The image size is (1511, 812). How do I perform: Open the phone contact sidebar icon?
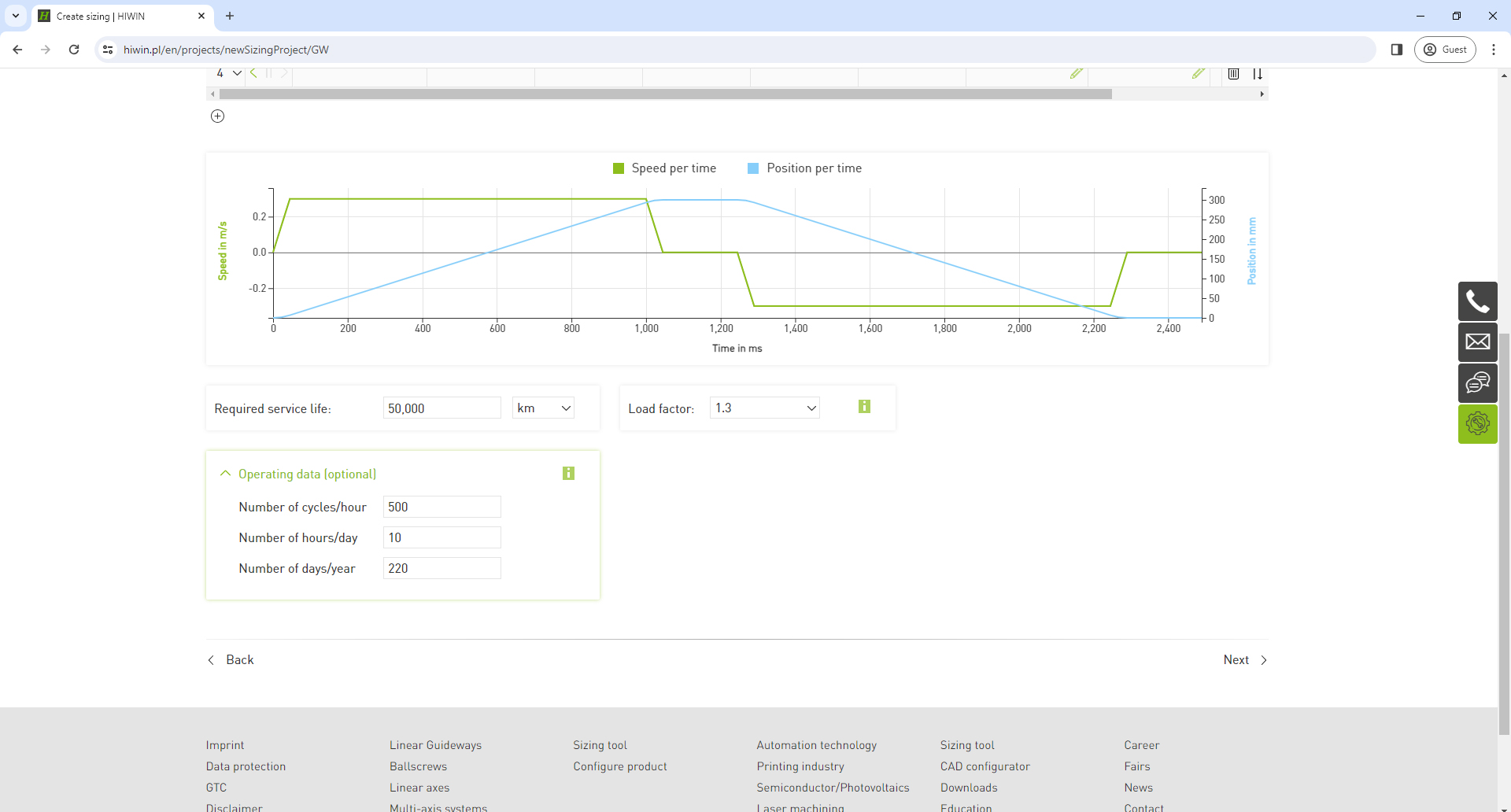tap(1477, 301)
